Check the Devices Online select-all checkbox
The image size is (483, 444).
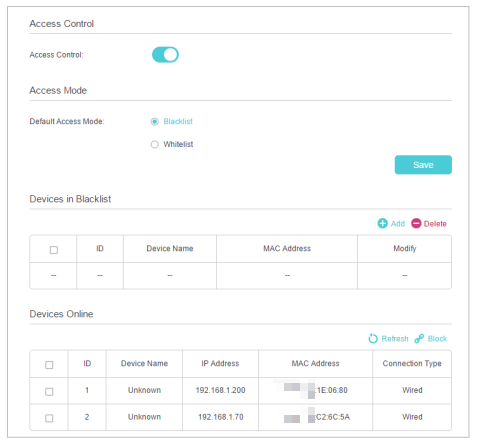coord(49,365)
